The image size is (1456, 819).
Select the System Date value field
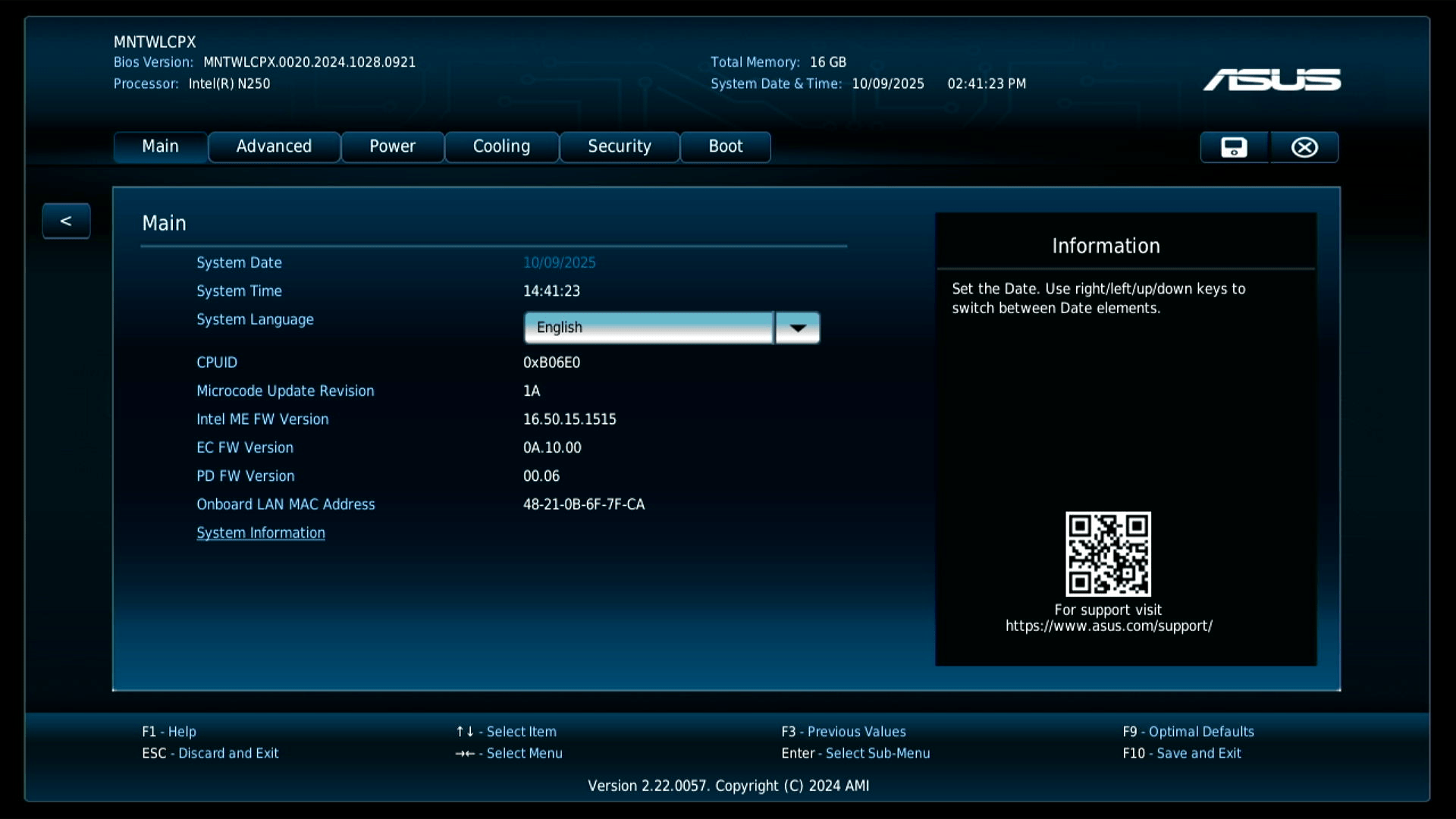coord(559,262)
